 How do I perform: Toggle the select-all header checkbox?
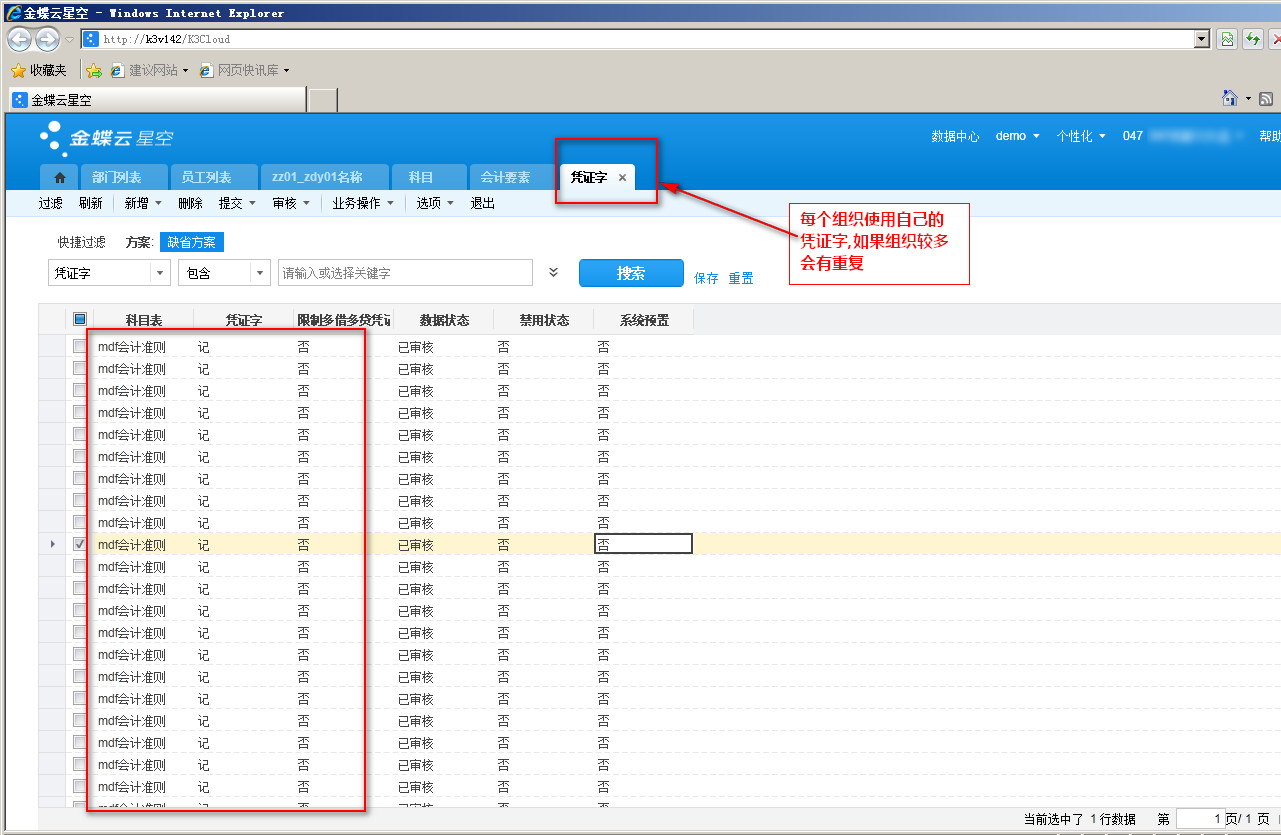pos(80,320)
